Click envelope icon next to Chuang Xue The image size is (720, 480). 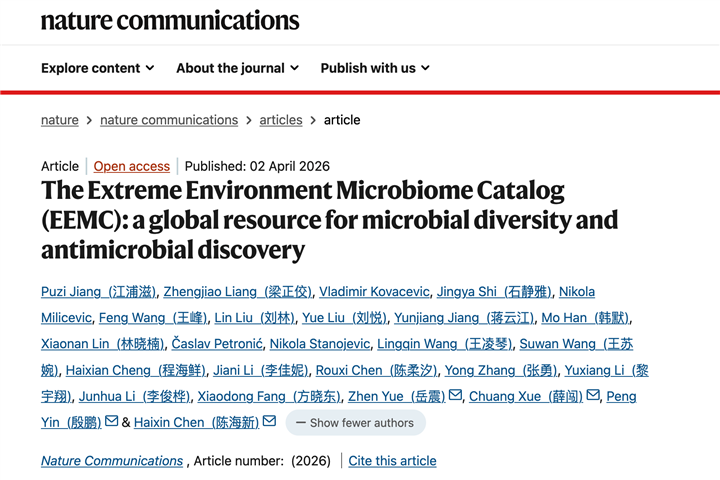click(593, 396)
